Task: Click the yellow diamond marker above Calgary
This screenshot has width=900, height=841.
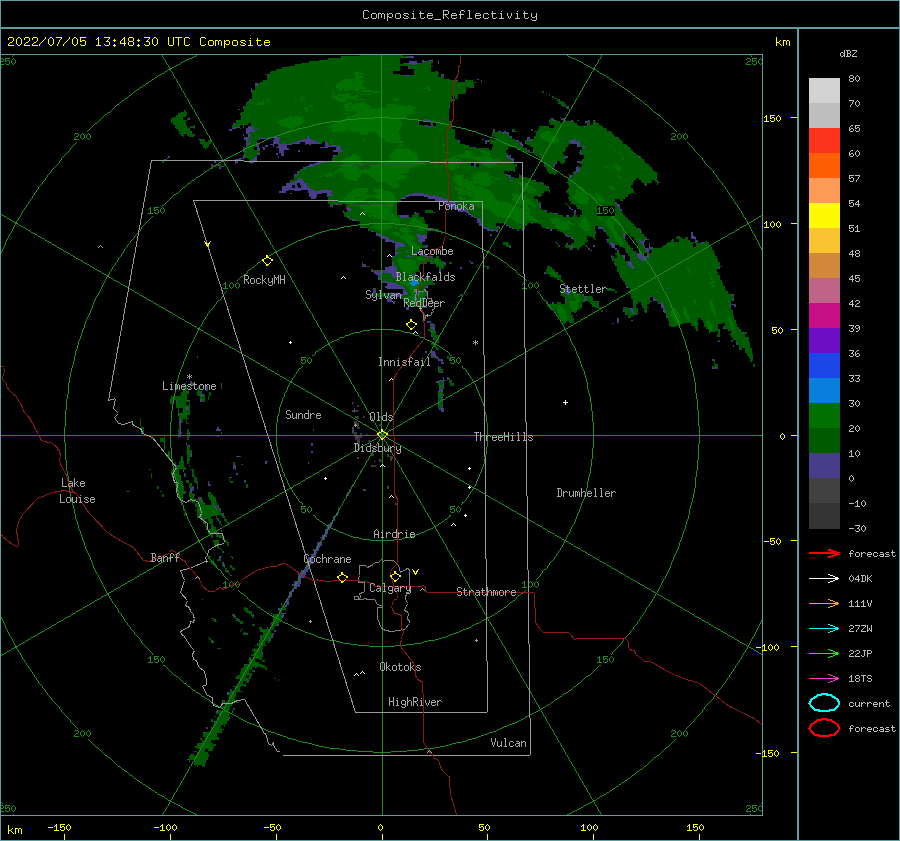Action: click(395, 576)
